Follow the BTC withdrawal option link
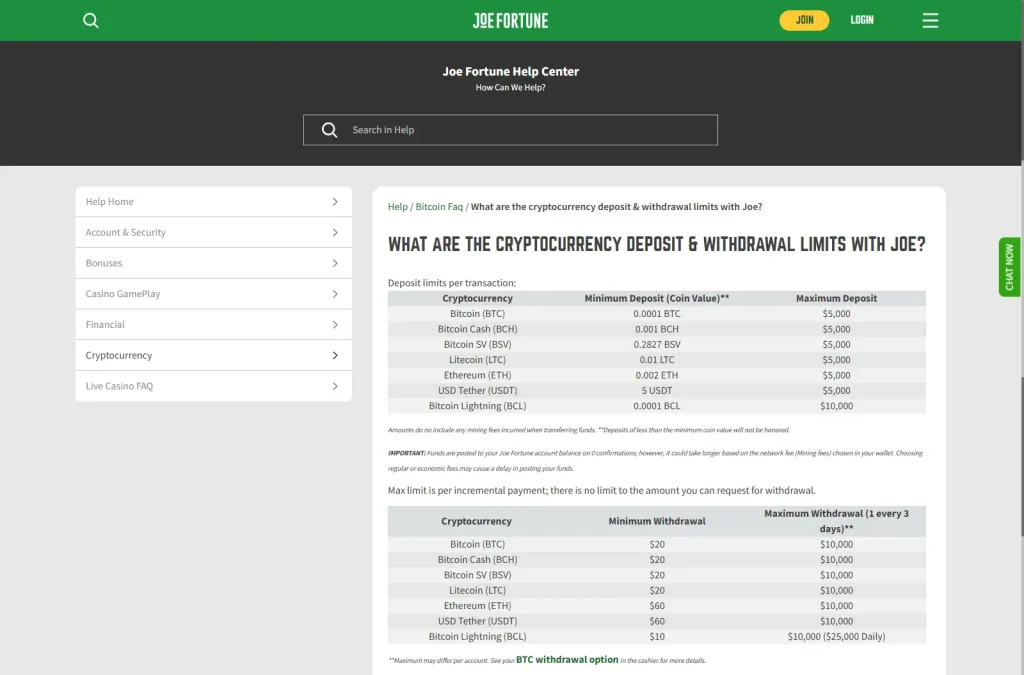This screenshot has width=1024, height=675. click(x=567, y=659)
